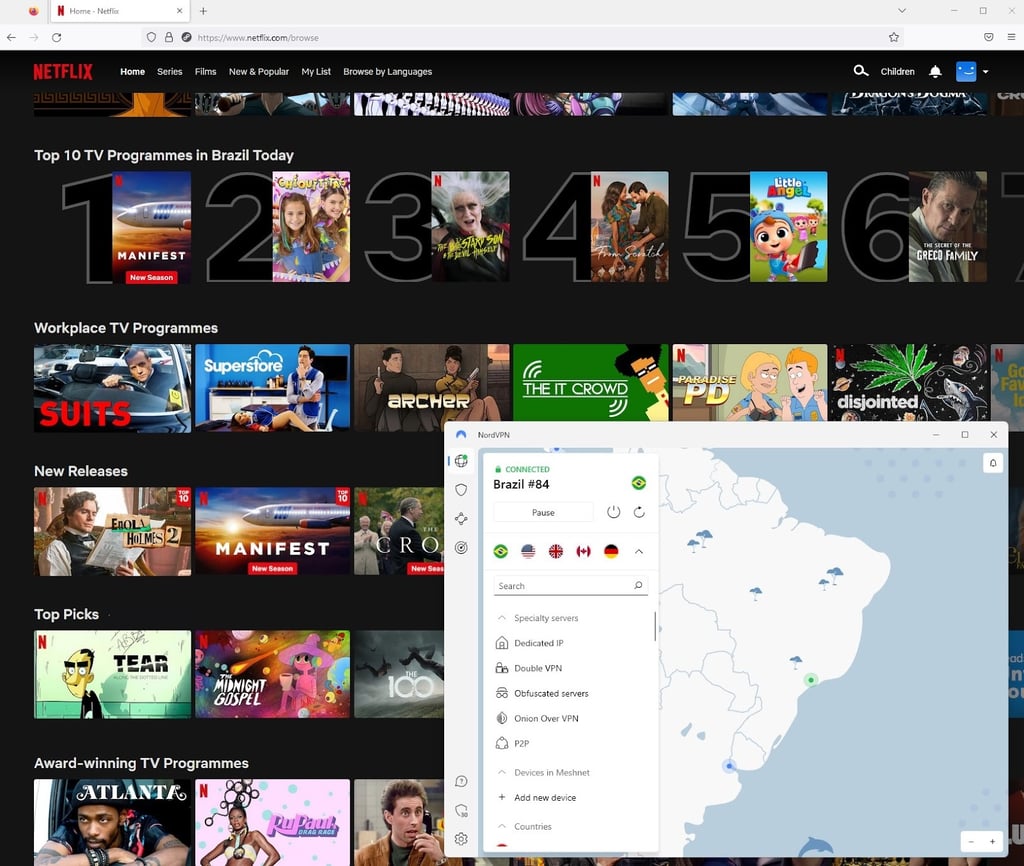The height and width of the screenshot is (866, 1024).
Task: Open New & Popular section
Action: point(259,71)
